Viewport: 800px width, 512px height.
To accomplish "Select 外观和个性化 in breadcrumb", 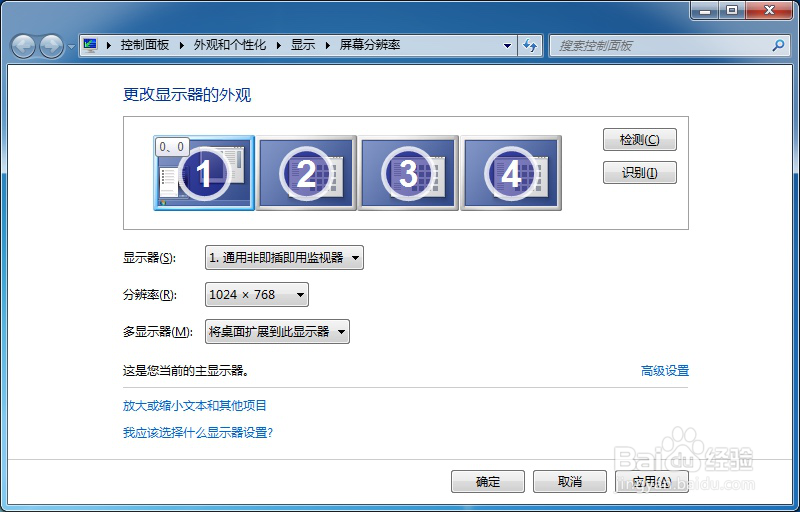I will 230,45.
